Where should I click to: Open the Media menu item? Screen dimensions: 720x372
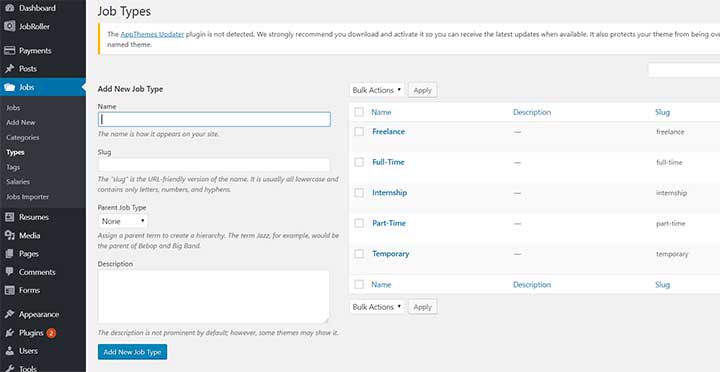pyautogui.click(x=29, y=236)
